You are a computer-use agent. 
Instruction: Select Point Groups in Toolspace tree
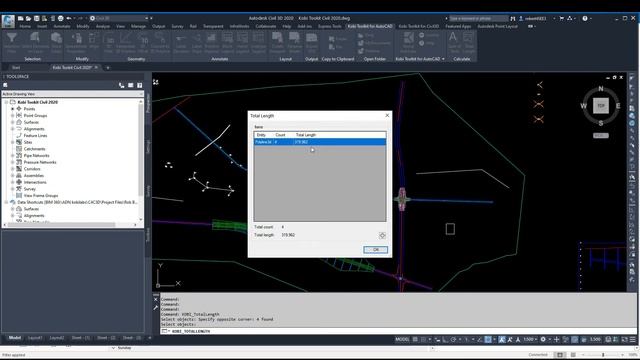click(x=35, y=116)
